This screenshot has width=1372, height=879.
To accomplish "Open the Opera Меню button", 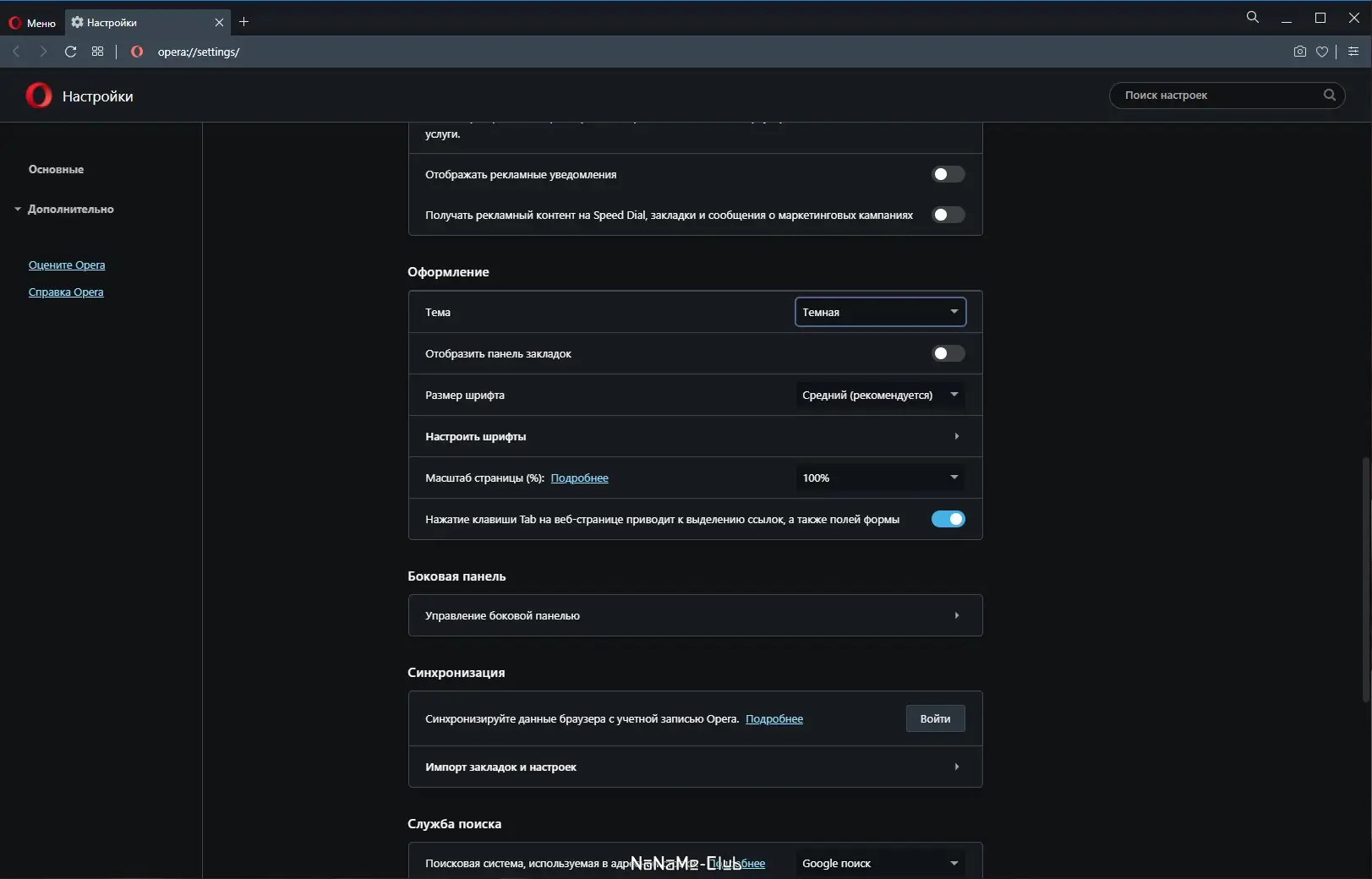I will coord(33,23).
